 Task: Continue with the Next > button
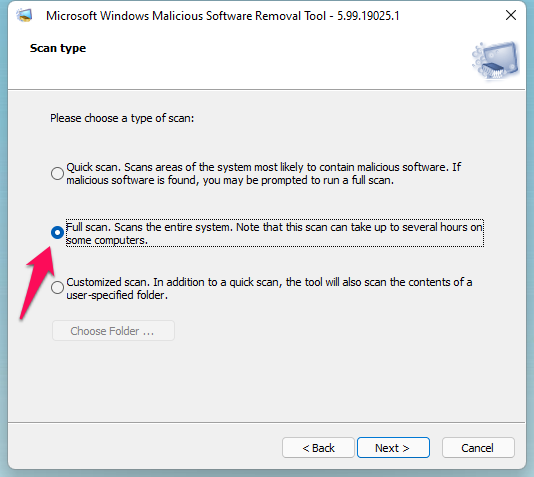pyautogui.click(x=393, y=448)
